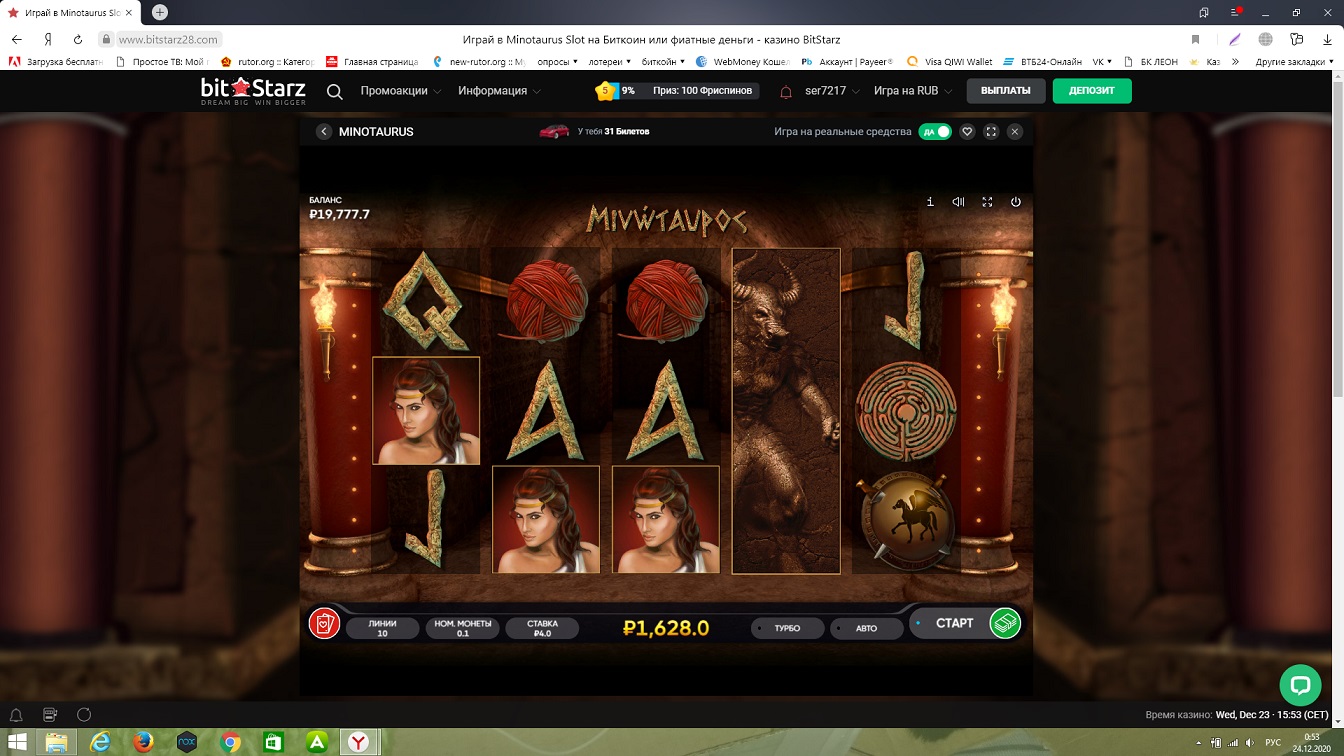
Task: Open the ser7217 account dropdown
Action: (832, 91)
